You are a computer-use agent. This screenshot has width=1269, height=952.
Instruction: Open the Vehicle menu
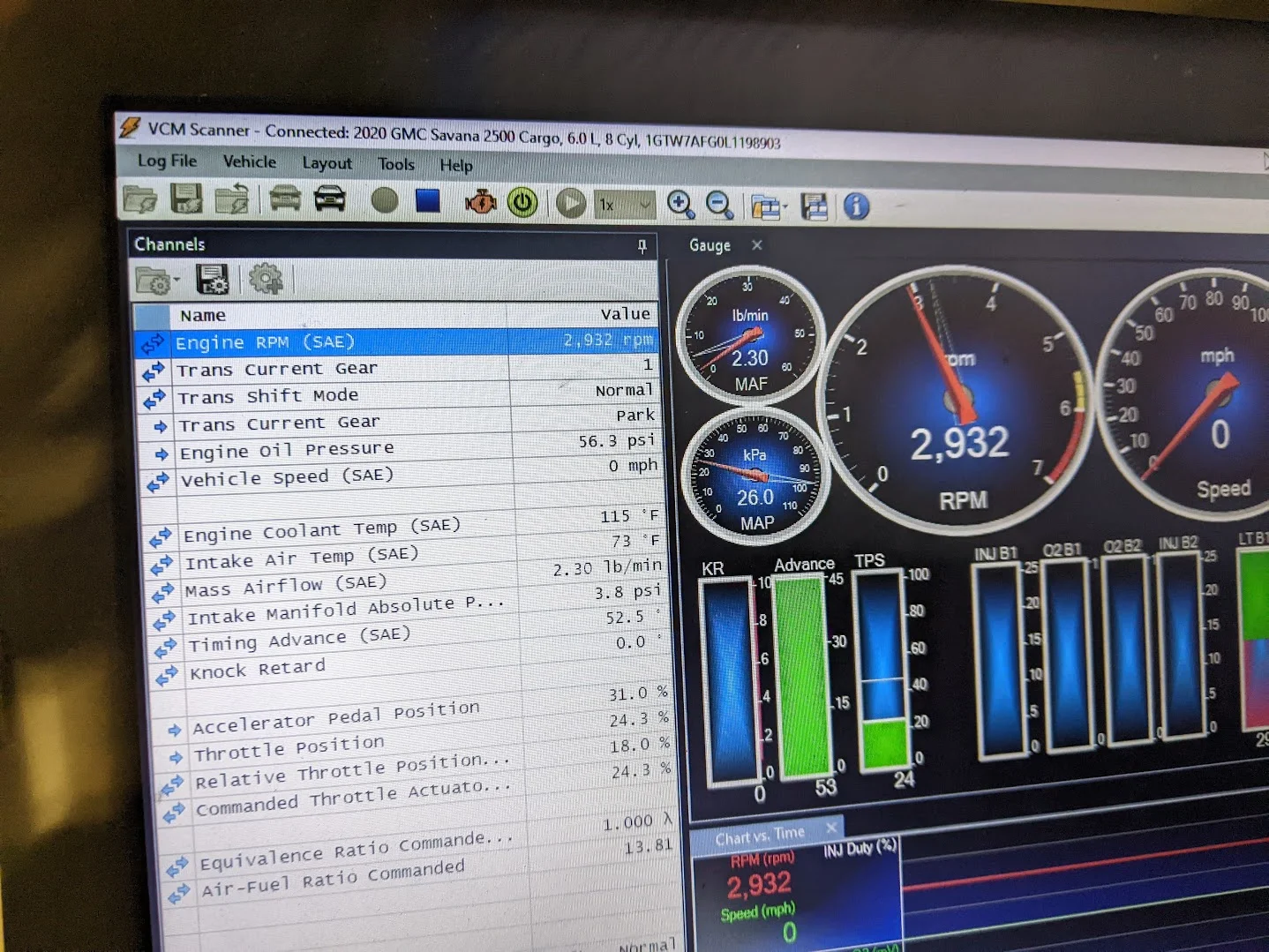point(250,161)
